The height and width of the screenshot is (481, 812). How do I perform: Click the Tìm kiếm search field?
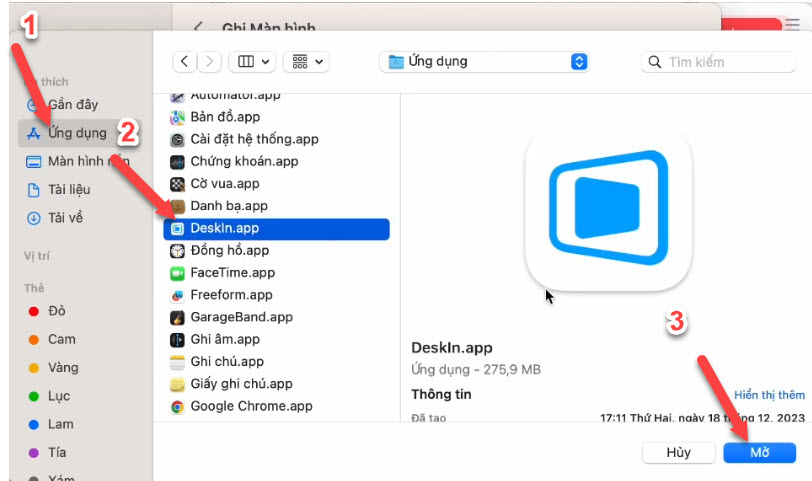pyautogui.click(x=718, y=62)
